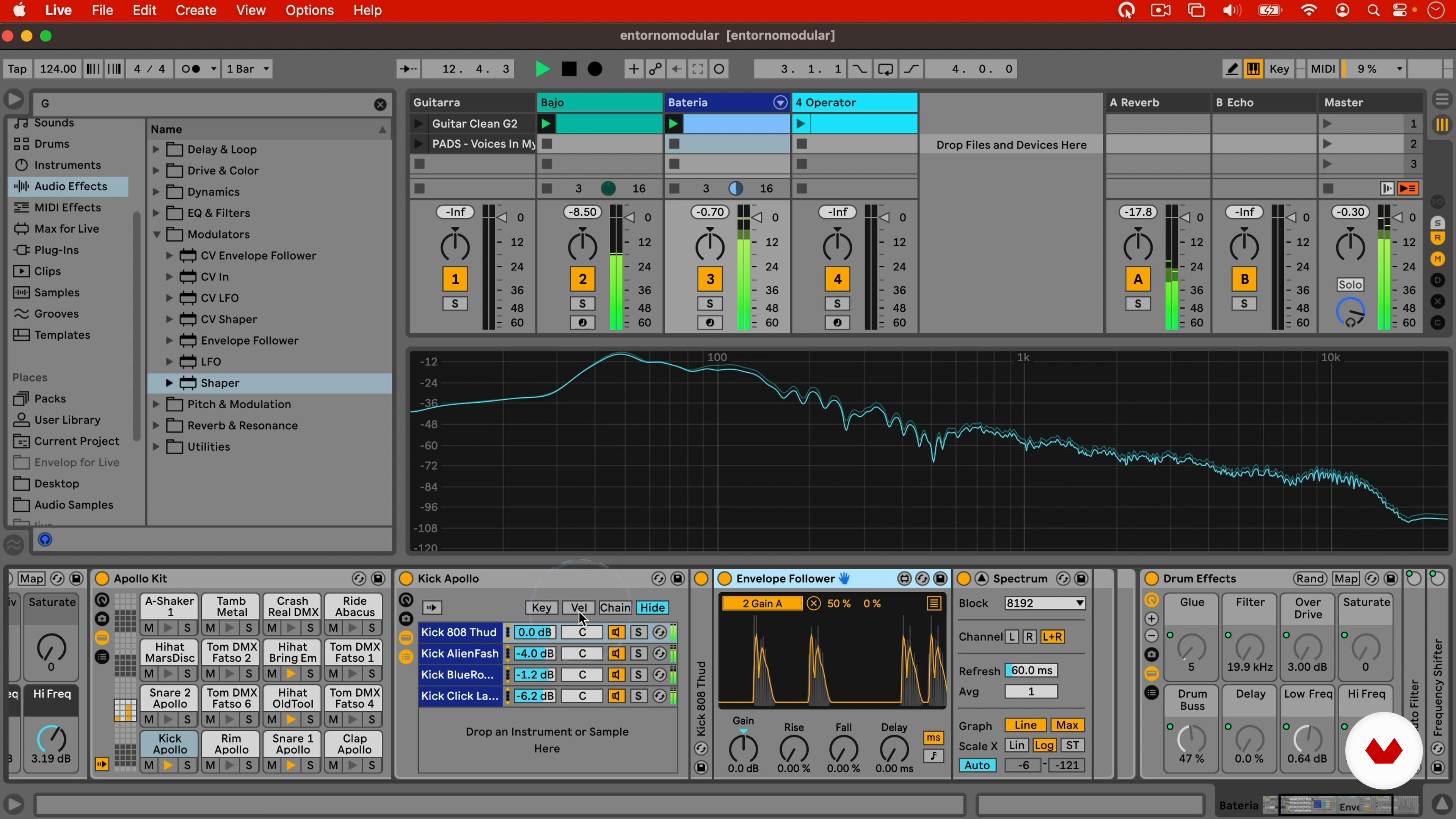Enable MIDI Arrangement Overdub plus button
Viewport: 1456px width, 819px height.
pyautogui.click(x=634, y=69)
